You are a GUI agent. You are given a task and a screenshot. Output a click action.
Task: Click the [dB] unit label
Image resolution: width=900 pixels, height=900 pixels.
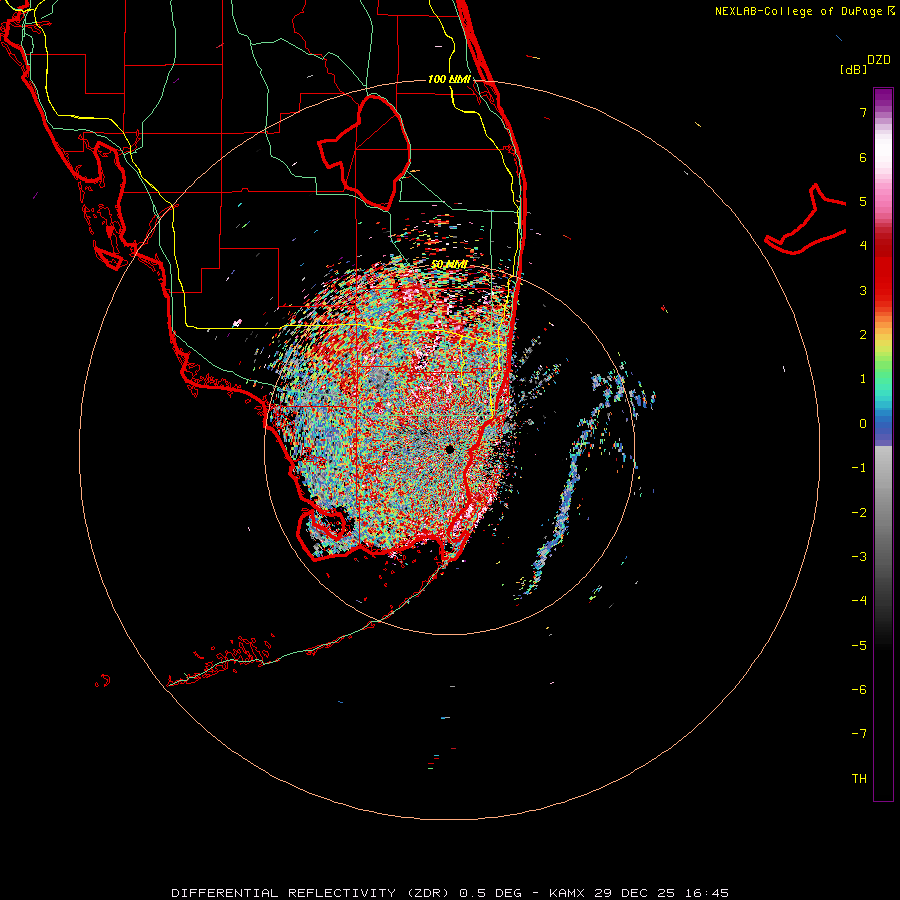[853, 69]
